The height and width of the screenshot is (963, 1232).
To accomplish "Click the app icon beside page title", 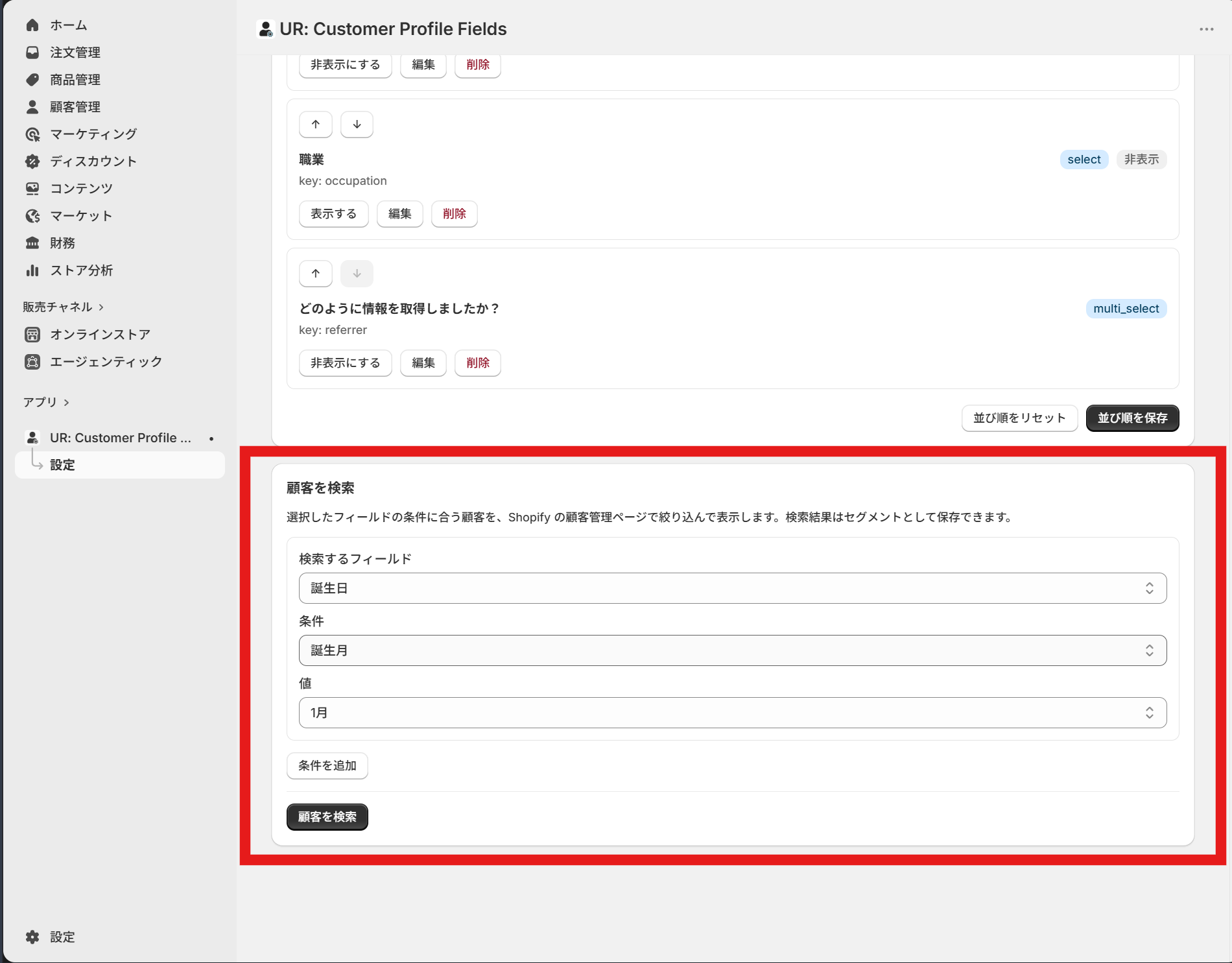I will click(x=265, y=29).
